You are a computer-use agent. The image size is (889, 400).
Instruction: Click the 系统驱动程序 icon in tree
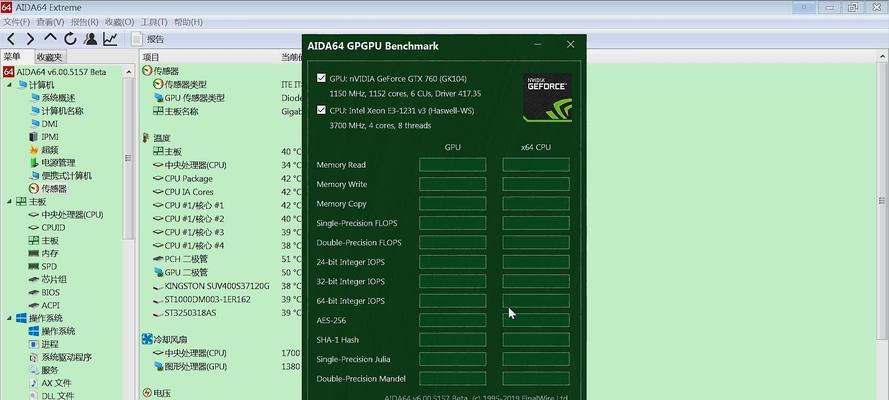[x=34, y=357]
